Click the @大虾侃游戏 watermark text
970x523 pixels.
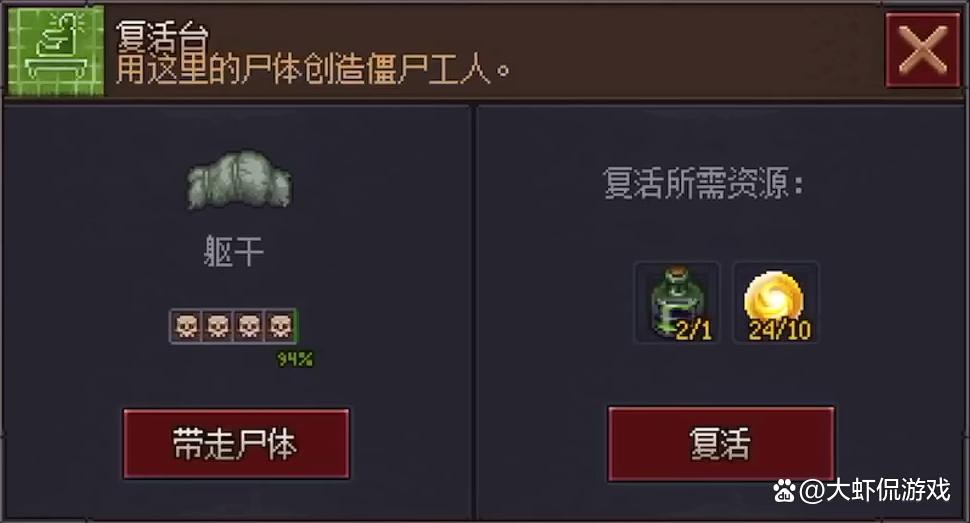[875, 491]
